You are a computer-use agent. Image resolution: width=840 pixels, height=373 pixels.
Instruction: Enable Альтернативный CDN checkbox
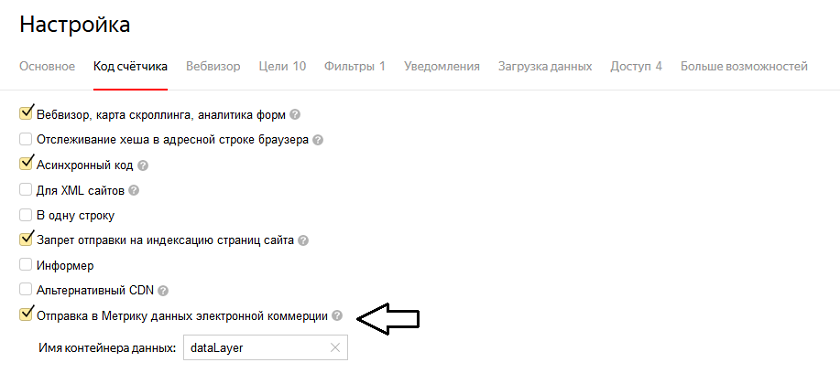tap(26, 290)
